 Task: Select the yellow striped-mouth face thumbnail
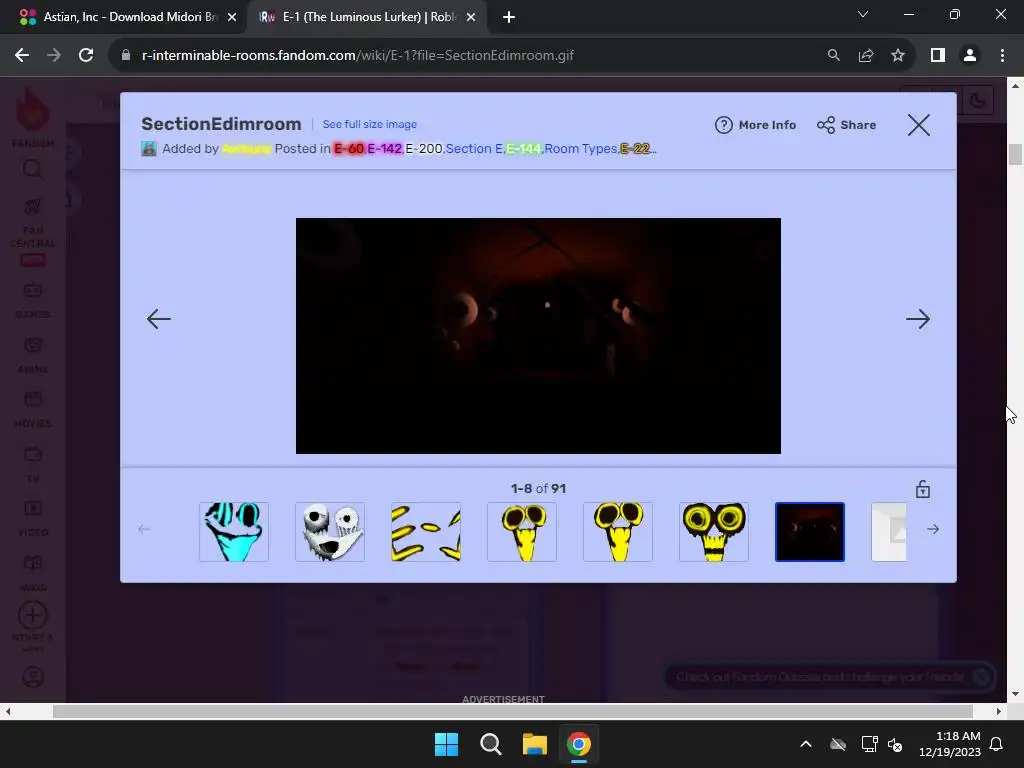coord(714,532)
